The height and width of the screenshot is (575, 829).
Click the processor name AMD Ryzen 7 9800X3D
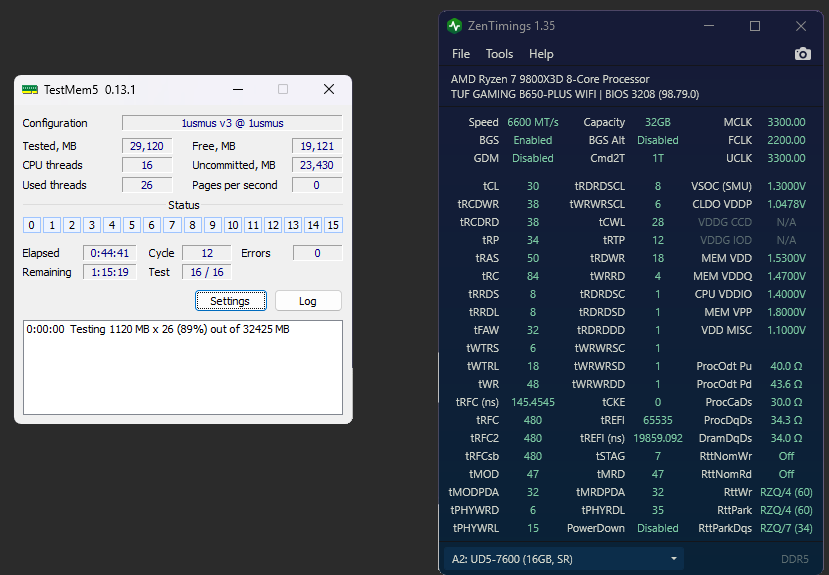[x=550, y=79]
